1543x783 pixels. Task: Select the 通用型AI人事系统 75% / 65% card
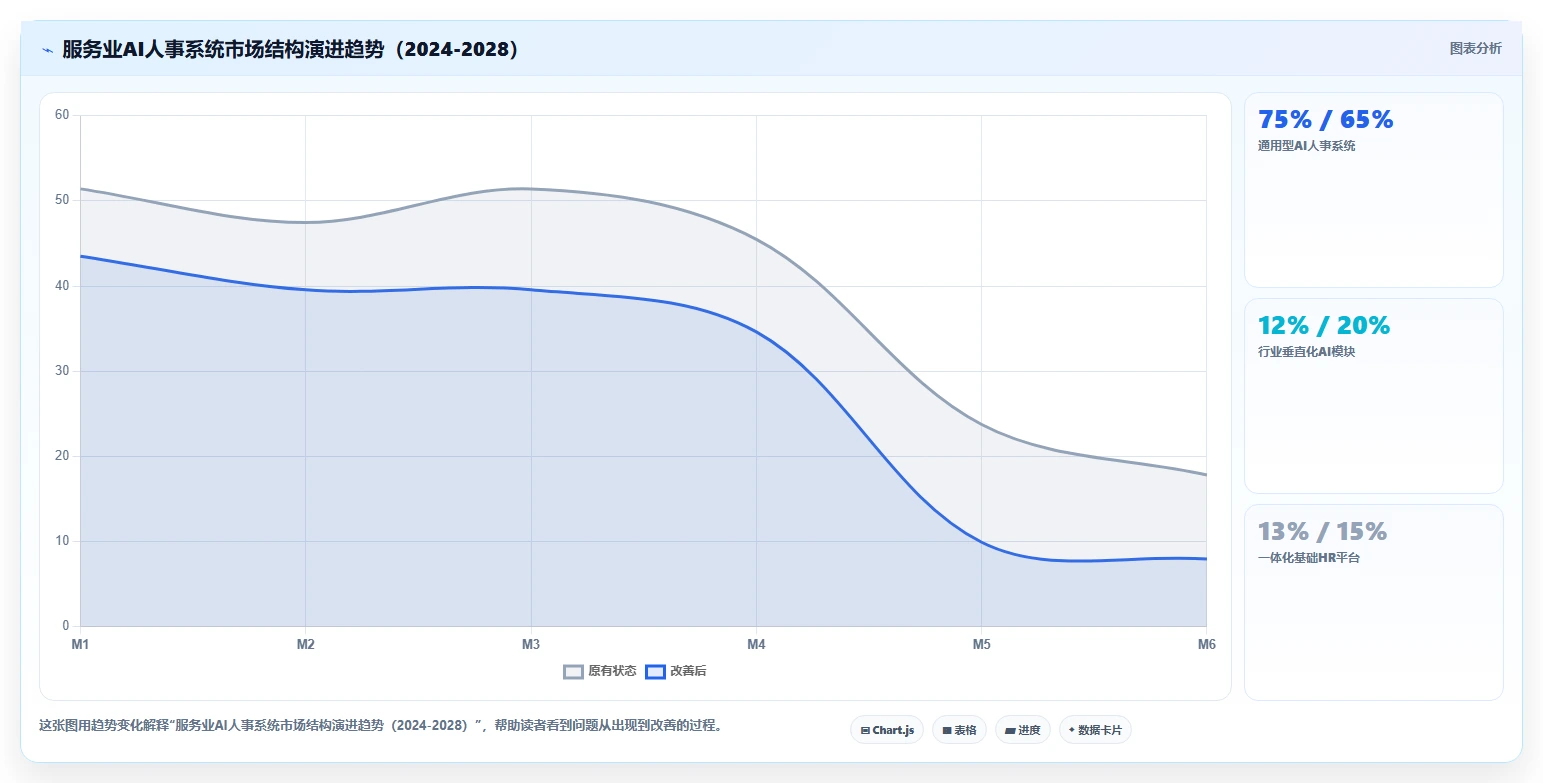(1373, 190)
